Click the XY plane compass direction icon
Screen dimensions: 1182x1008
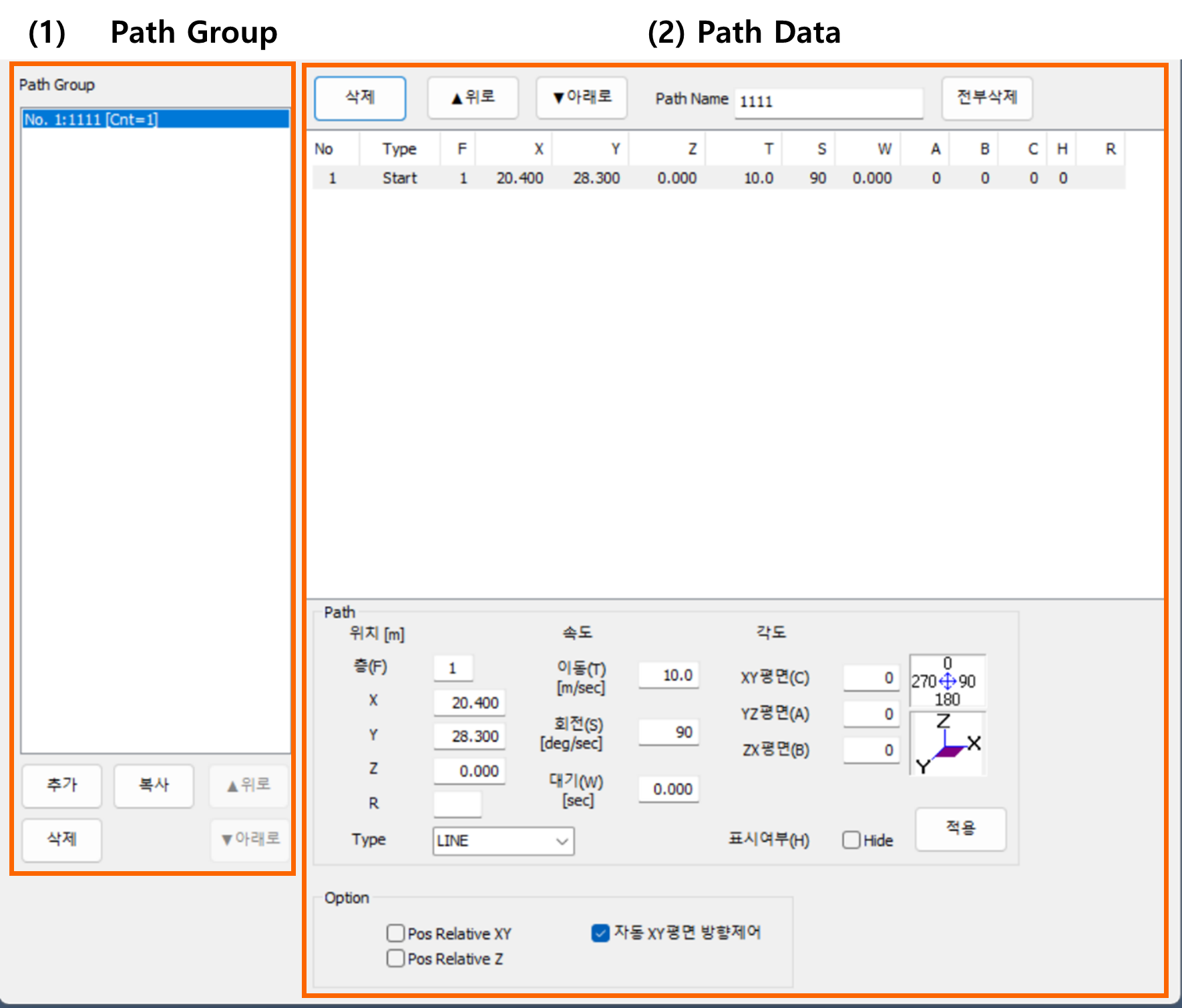(947, 681)
